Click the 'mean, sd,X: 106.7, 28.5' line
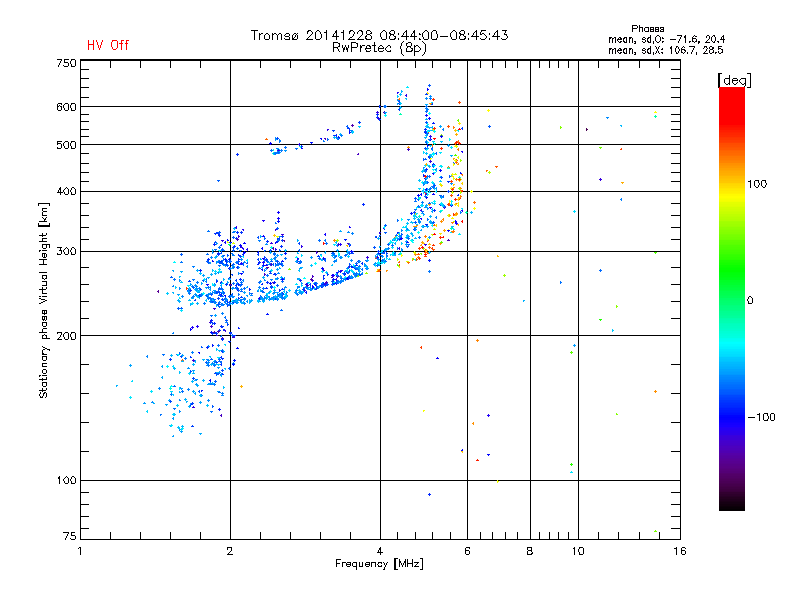Screen dimensions: 800x600 (665, 50)
